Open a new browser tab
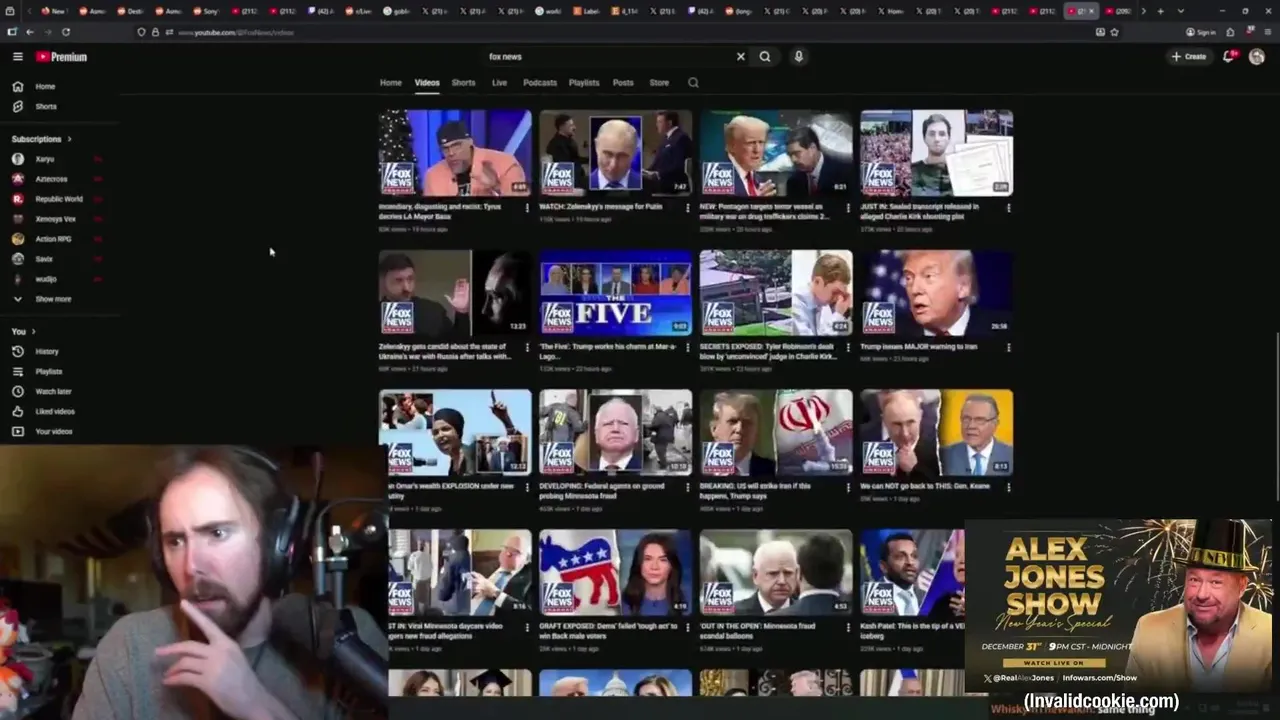1280x720 pixels. pos(1160,11)
